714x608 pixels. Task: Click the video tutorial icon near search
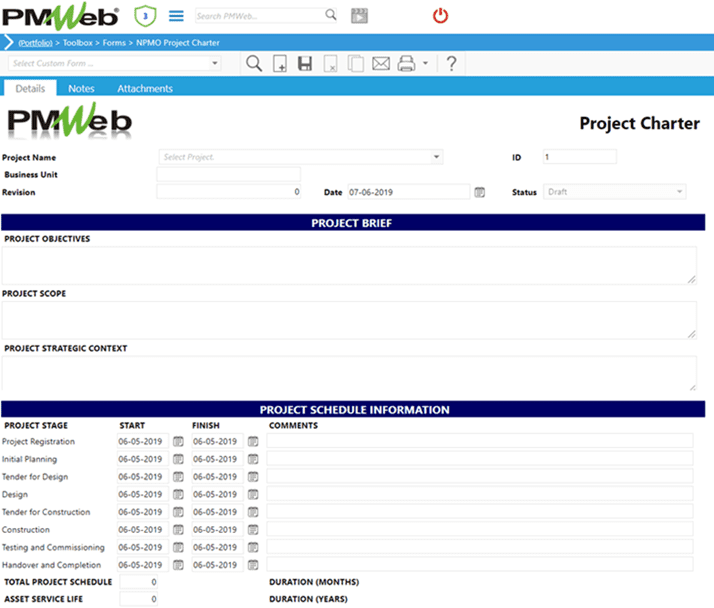(x=359, y=16)
